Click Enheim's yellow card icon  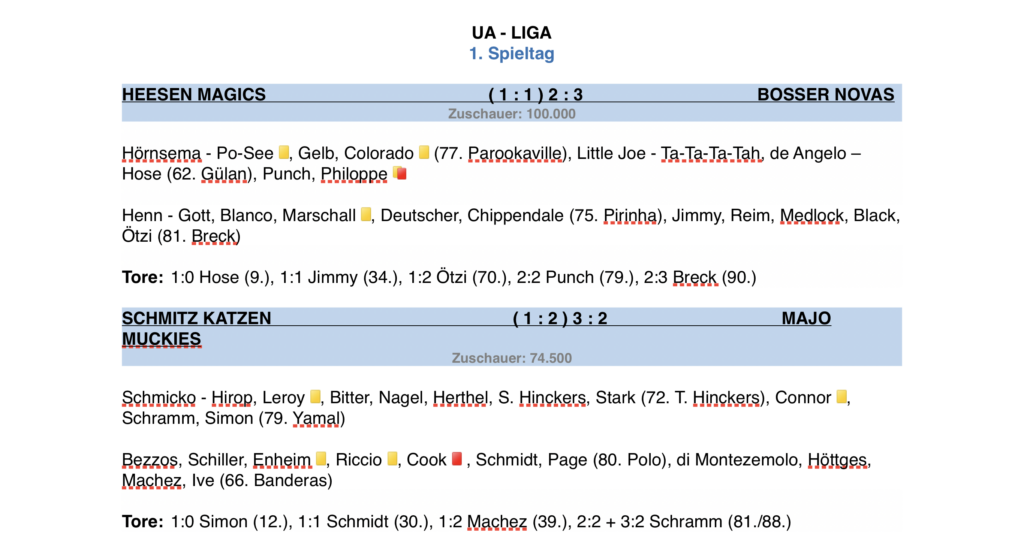[x=321, y=459]
